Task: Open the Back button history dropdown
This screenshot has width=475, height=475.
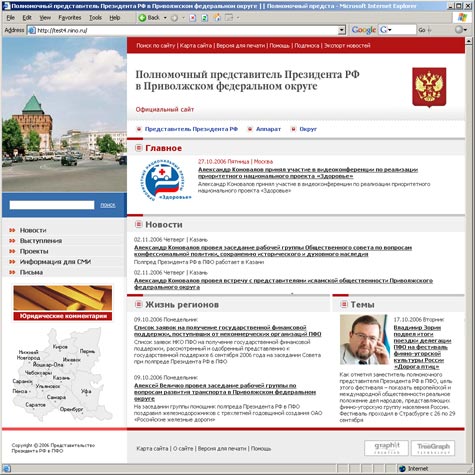Action: coord(165,18)
